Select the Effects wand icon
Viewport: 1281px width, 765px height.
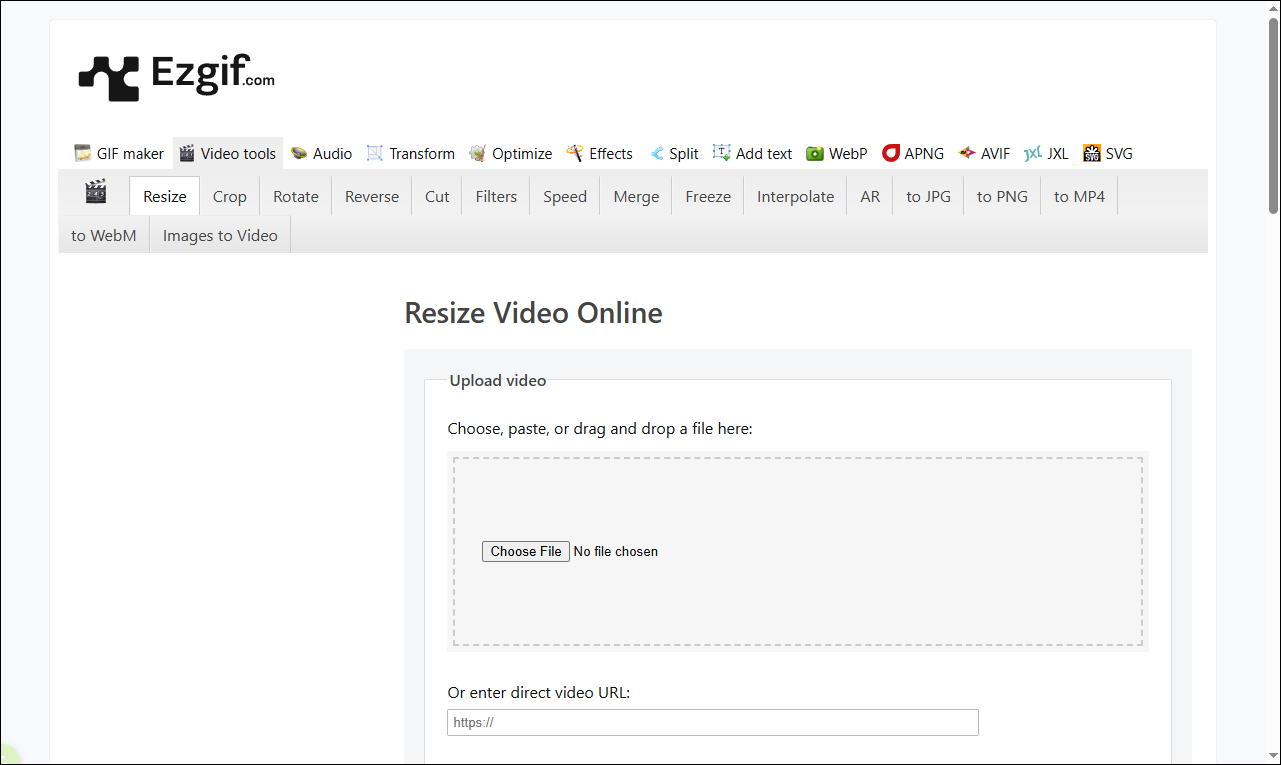(574, 152)
